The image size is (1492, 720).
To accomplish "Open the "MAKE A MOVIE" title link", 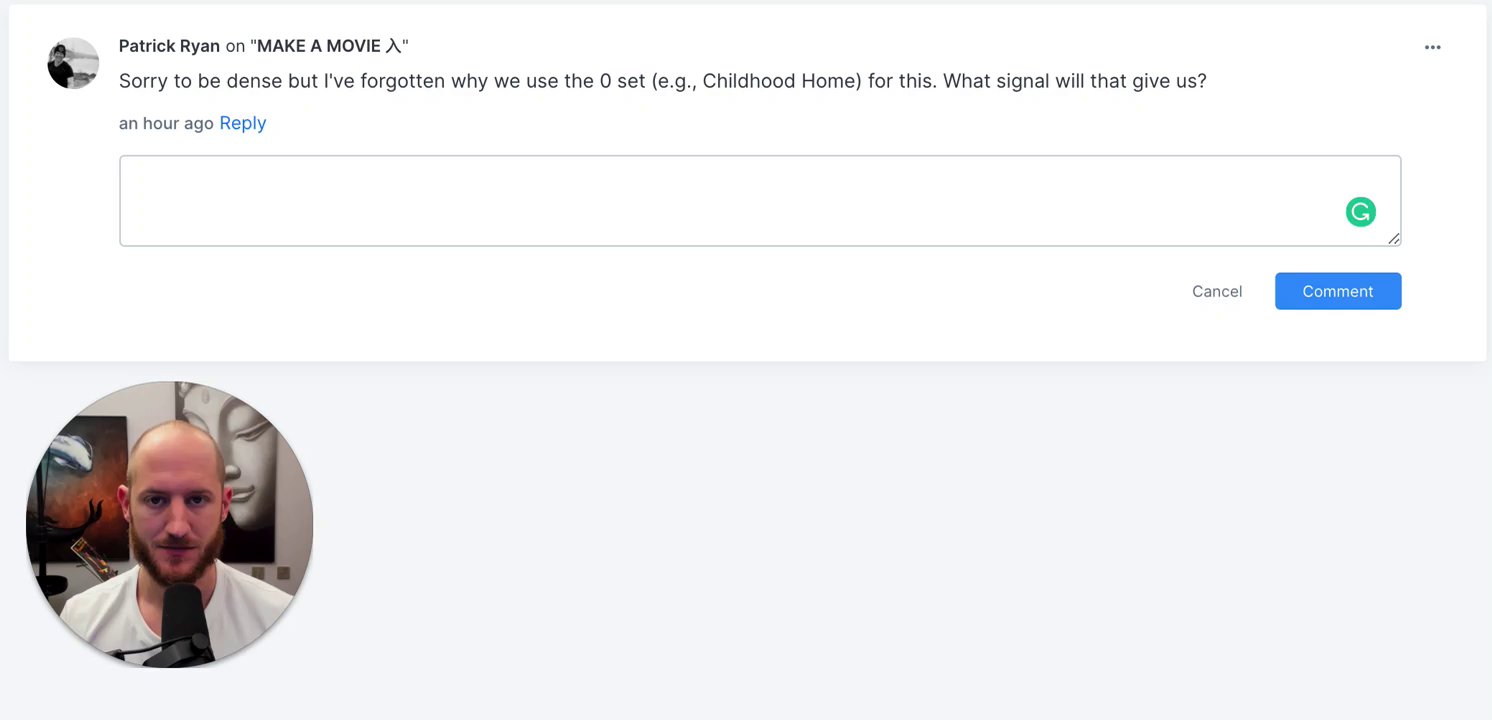I will (x=319, y=46).
